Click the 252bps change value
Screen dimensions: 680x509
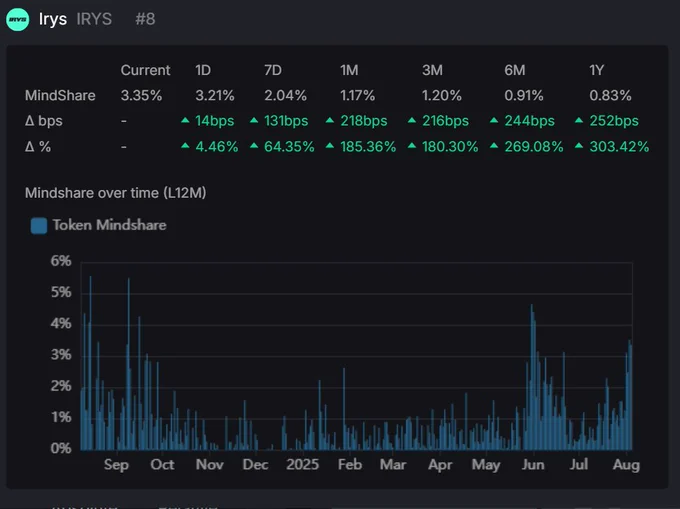coord(614,121)
